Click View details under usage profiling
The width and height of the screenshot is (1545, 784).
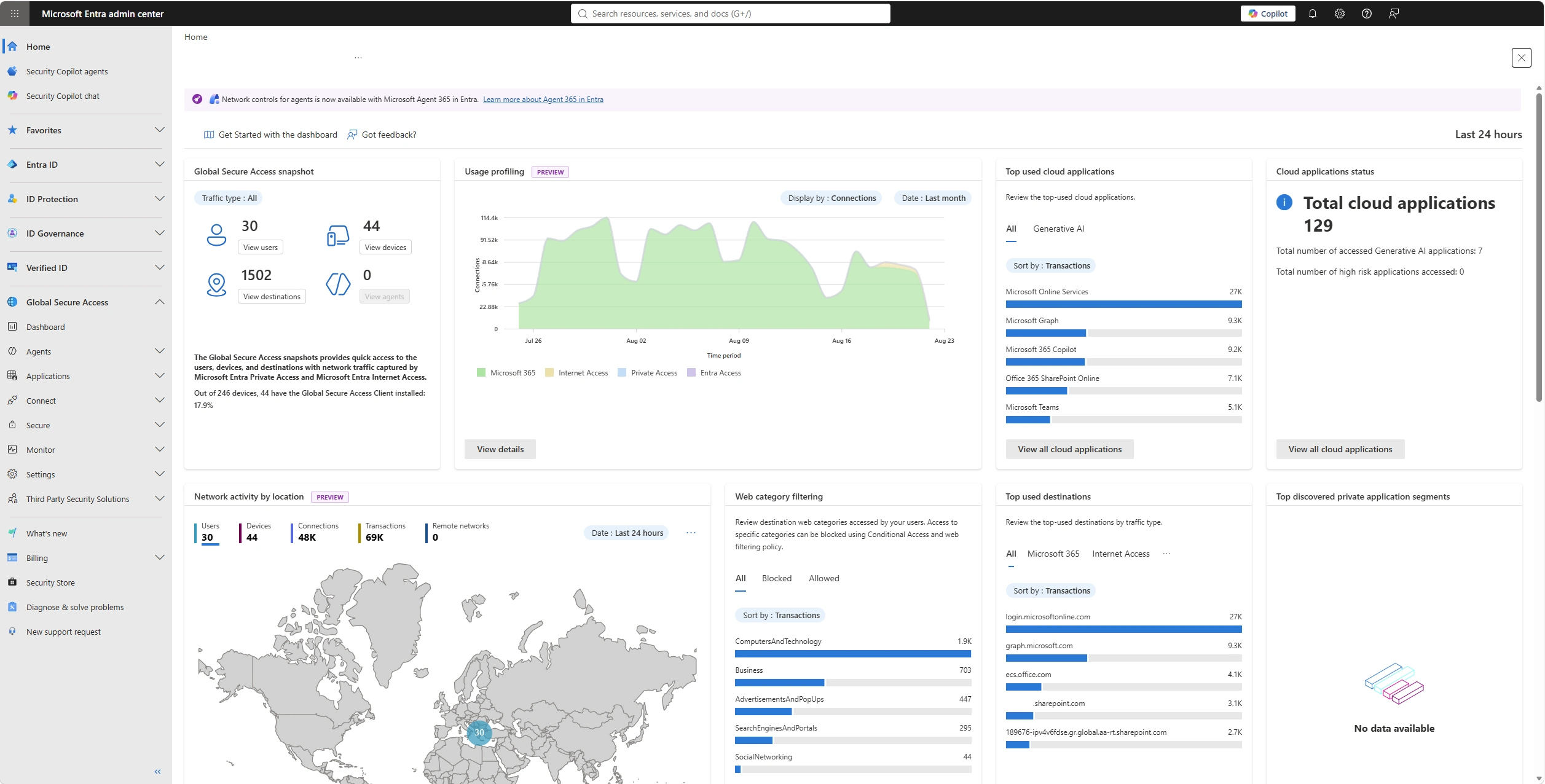coord(500,449)
